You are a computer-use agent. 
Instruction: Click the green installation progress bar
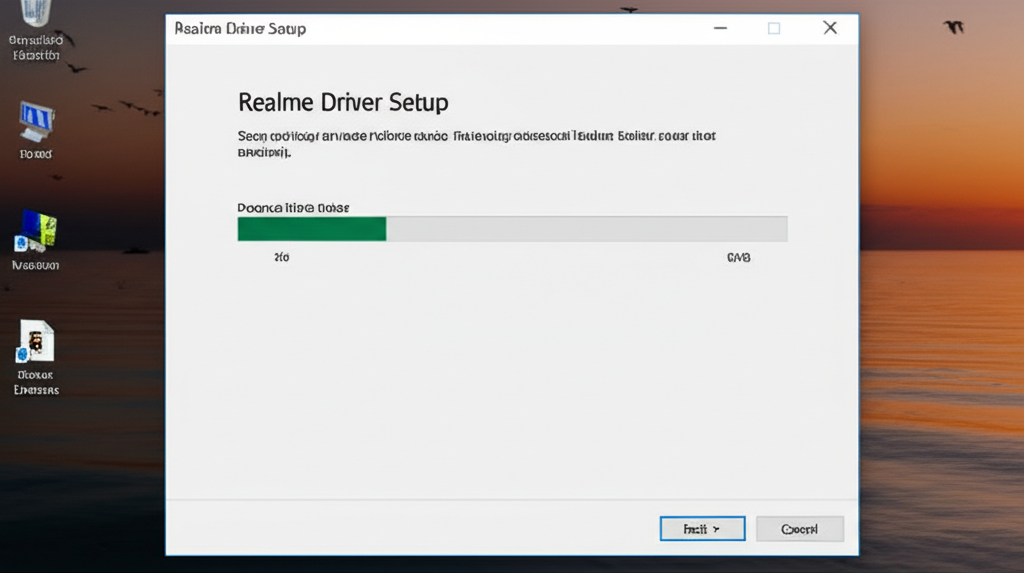(x=512, y=229)
